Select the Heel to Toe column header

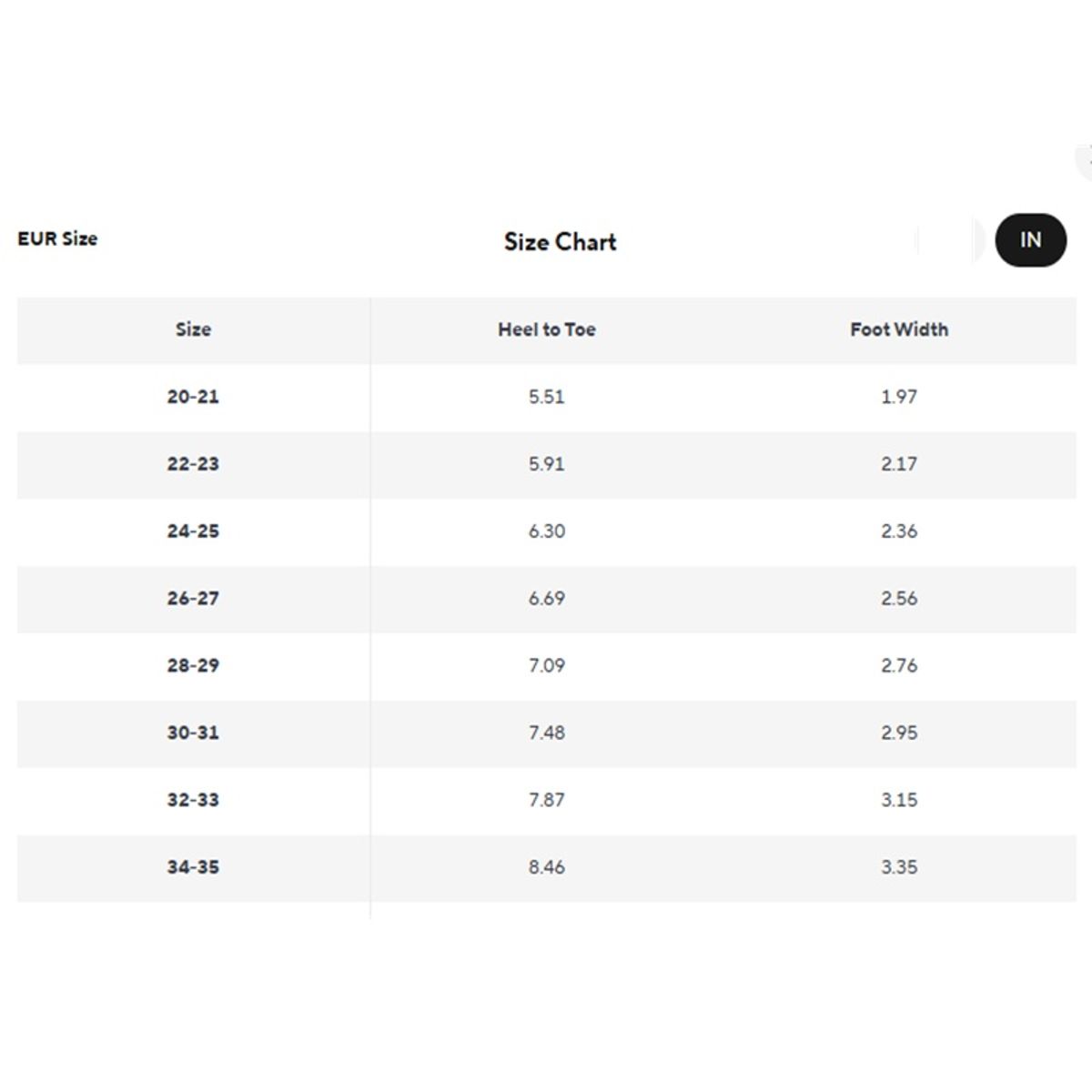[x=547, y=329]
